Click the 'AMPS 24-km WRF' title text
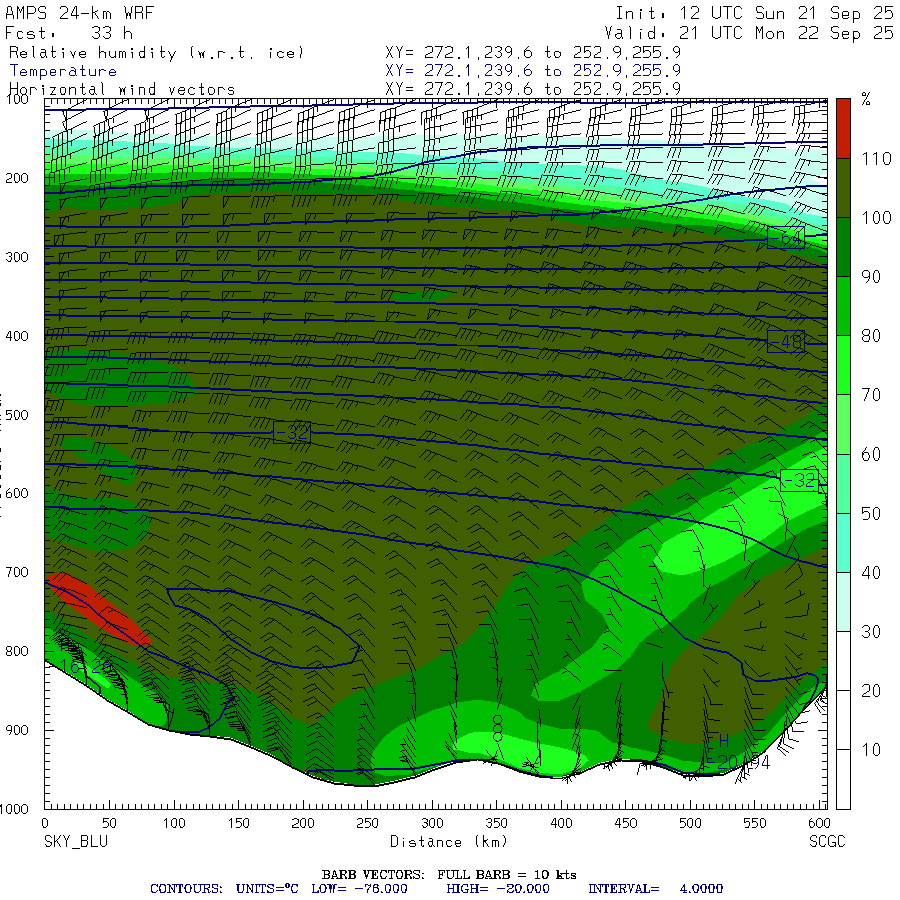 coord(79,13)
